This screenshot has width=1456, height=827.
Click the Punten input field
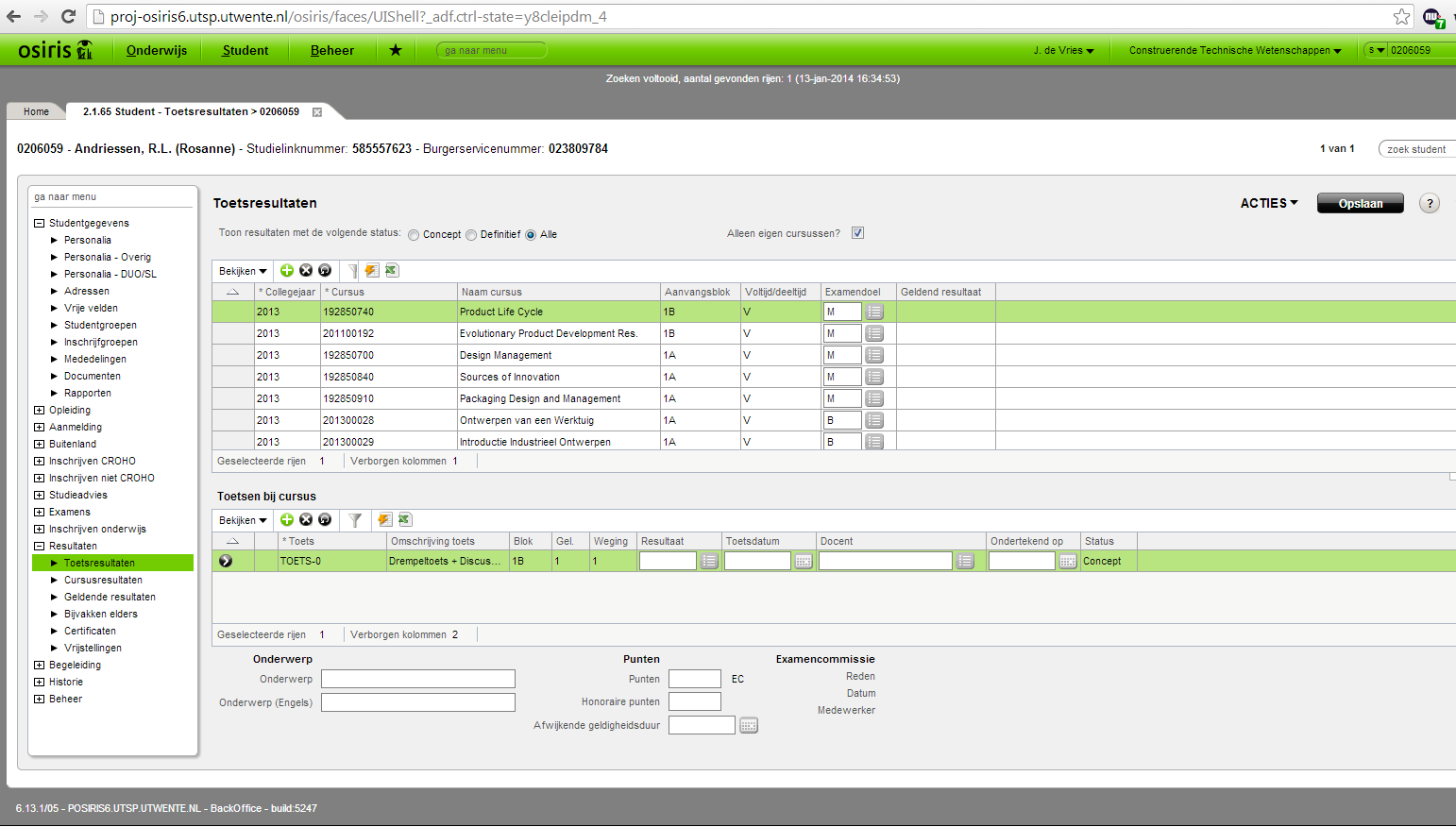coord(695,679)
